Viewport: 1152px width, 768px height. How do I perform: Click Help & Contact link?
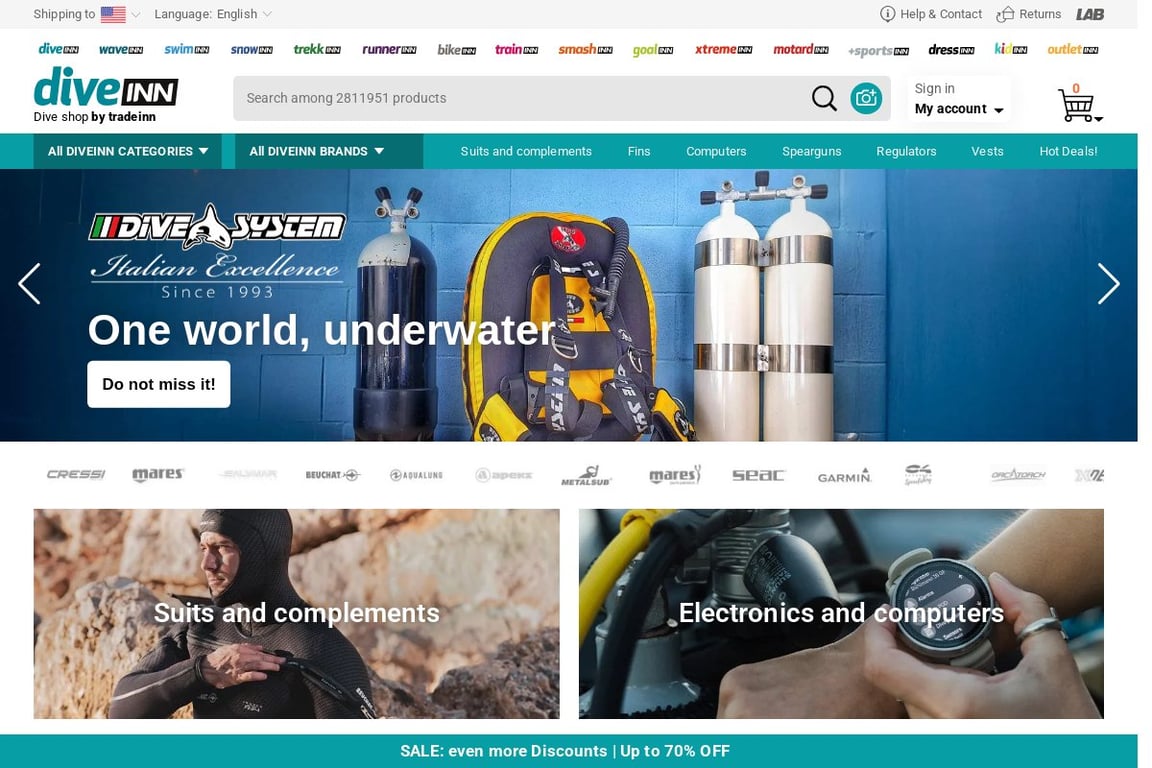(x=940, y=14)
